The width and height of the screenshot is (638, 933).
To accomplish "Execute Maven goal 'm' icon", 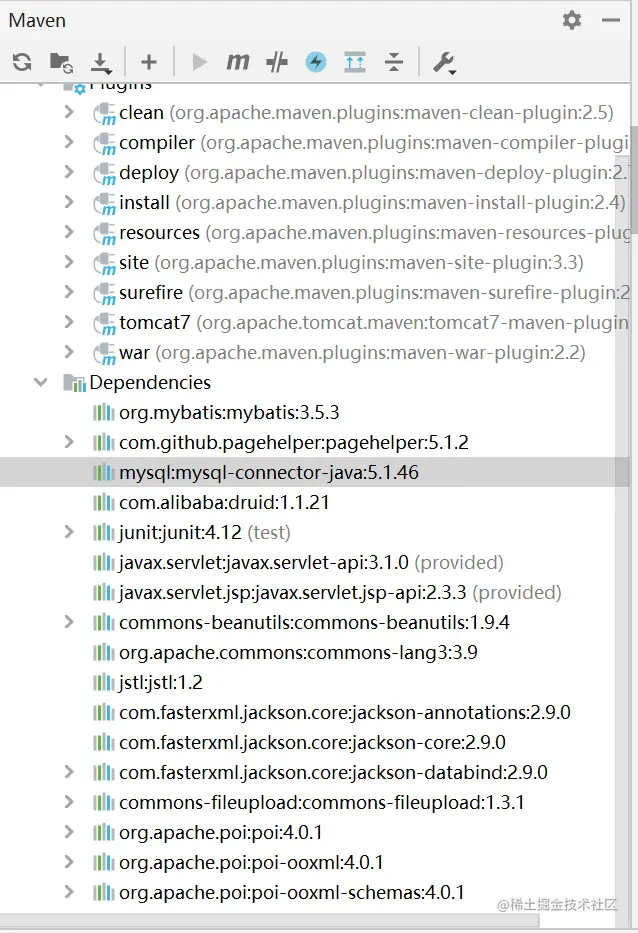I will 237,61.
